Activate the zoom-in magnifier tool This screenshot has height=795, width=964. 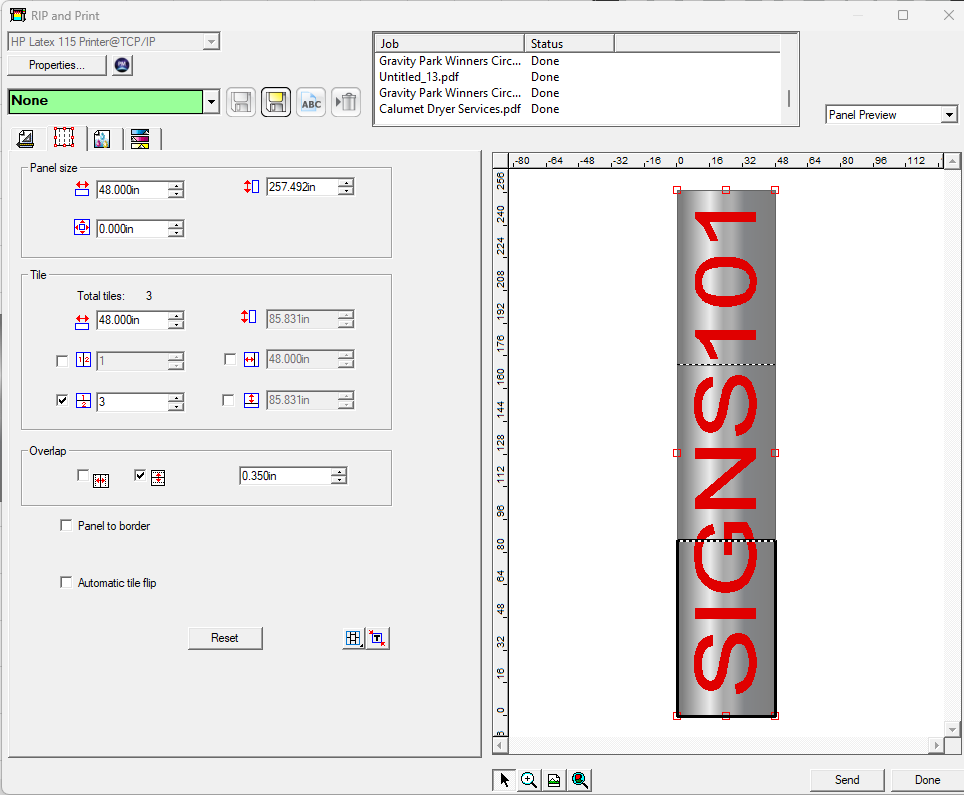click(x=529, y=780)
